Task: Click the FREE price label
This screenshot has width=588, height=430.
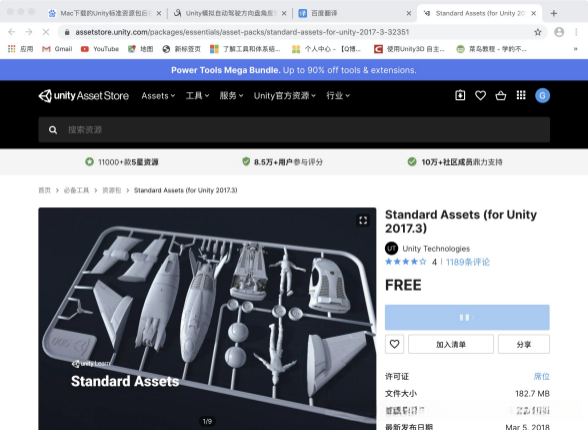Action: [x=403, y=285]
